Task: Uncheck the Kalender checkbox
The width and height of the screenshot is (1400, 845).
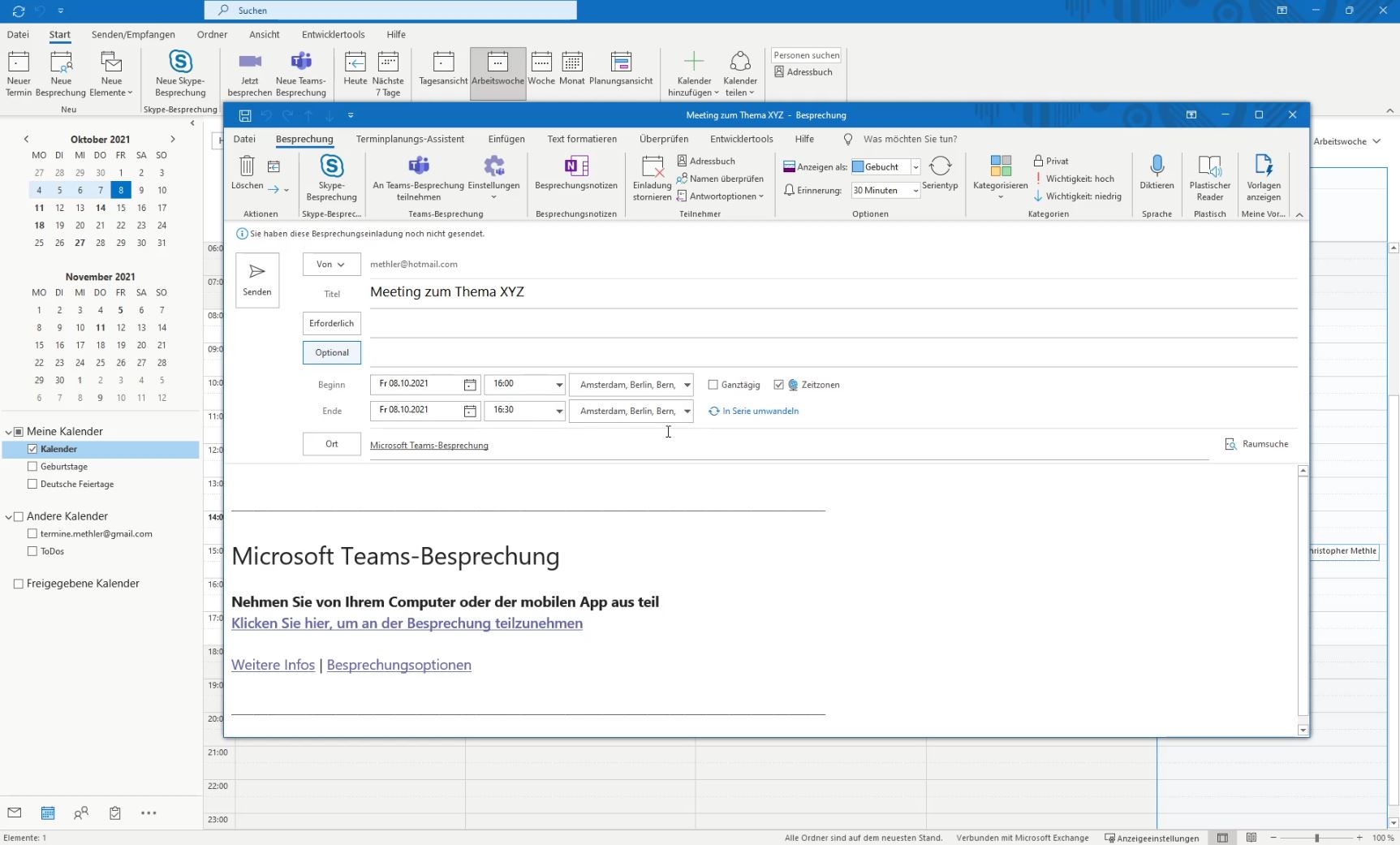Action: point(32,449)
